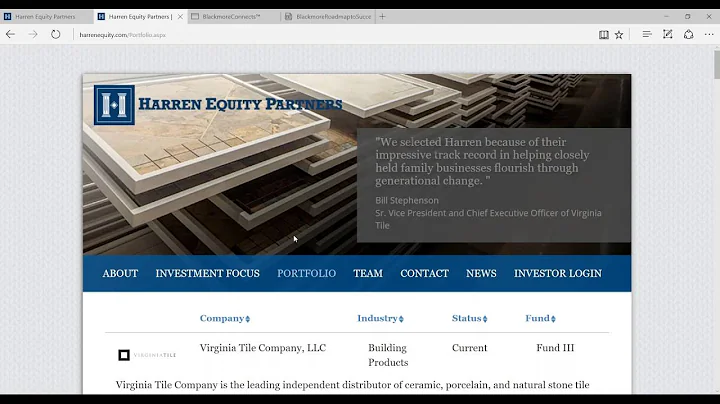Open reading view book icon
The image size is (720, 404).
point(603,34)
